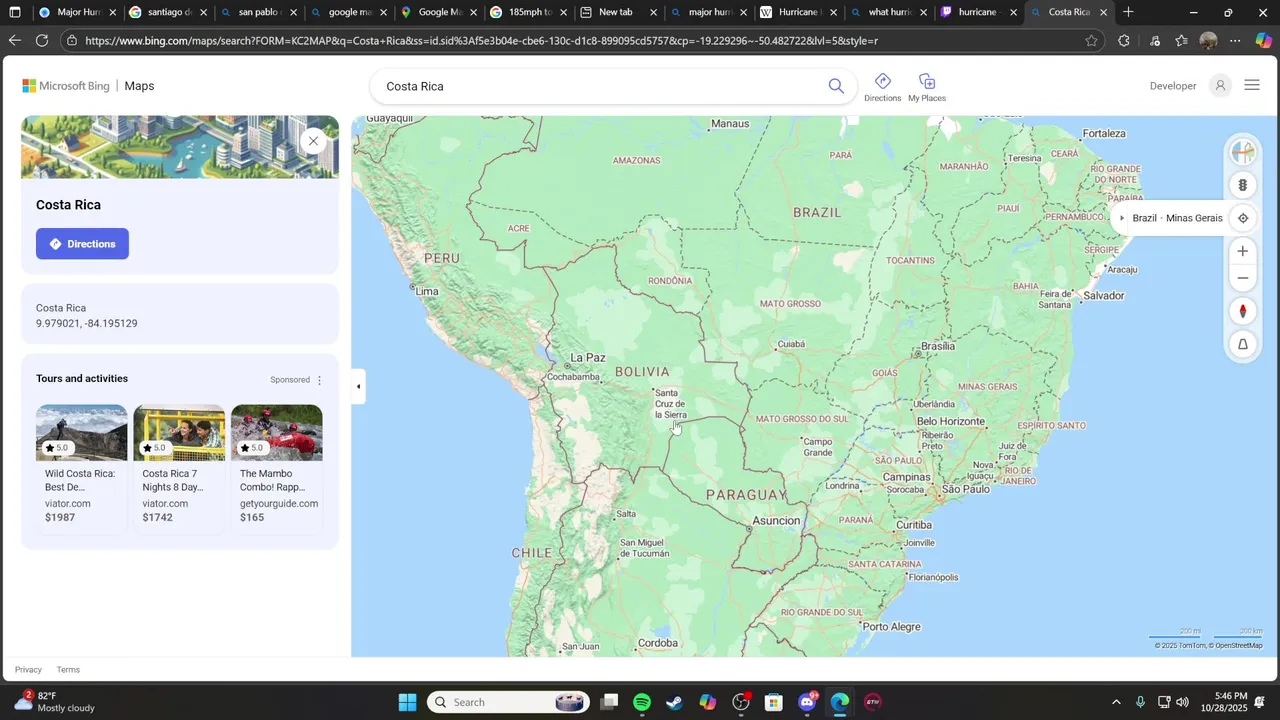Image resolution: width=1280 pixels, height=720 pixels.
Task: Open the hamburger menu in Bing Maps
Action: click(1252, 86)
